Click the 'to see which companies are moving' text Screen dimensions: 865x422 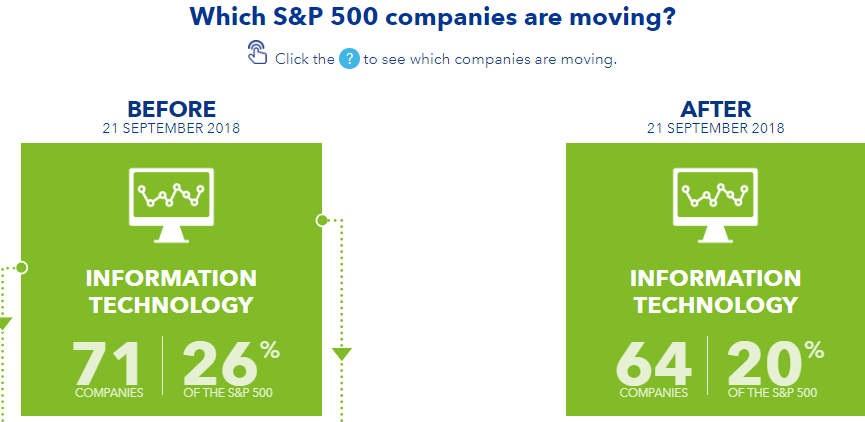pos(490,59)
